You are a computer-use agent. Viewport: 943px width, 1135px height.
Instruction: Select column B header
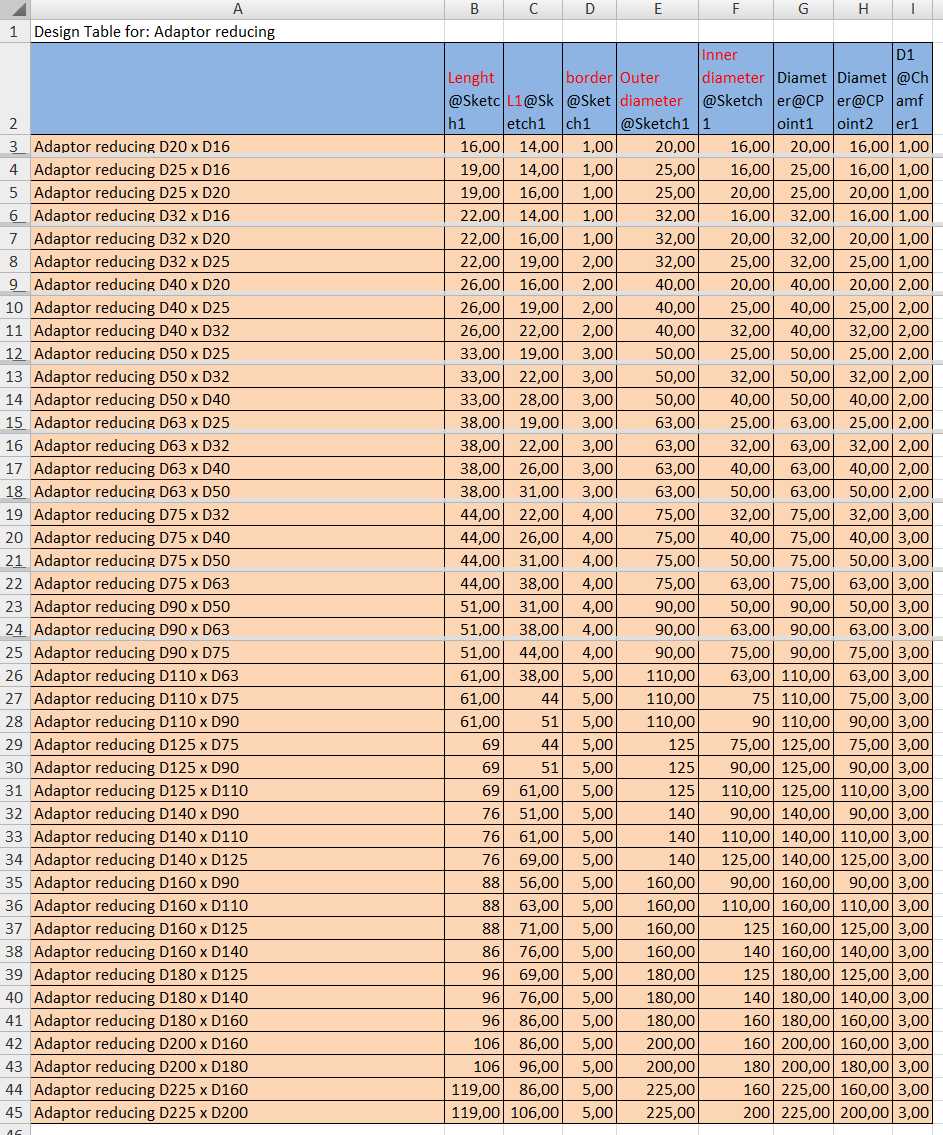click(x=474, y=9)
